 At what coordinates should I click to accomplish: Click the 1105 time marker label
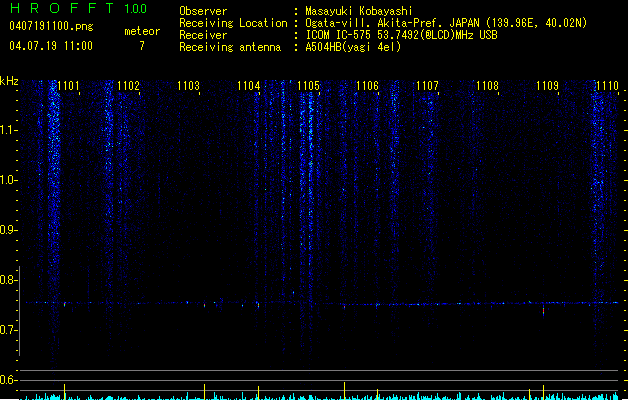[308, 86]
